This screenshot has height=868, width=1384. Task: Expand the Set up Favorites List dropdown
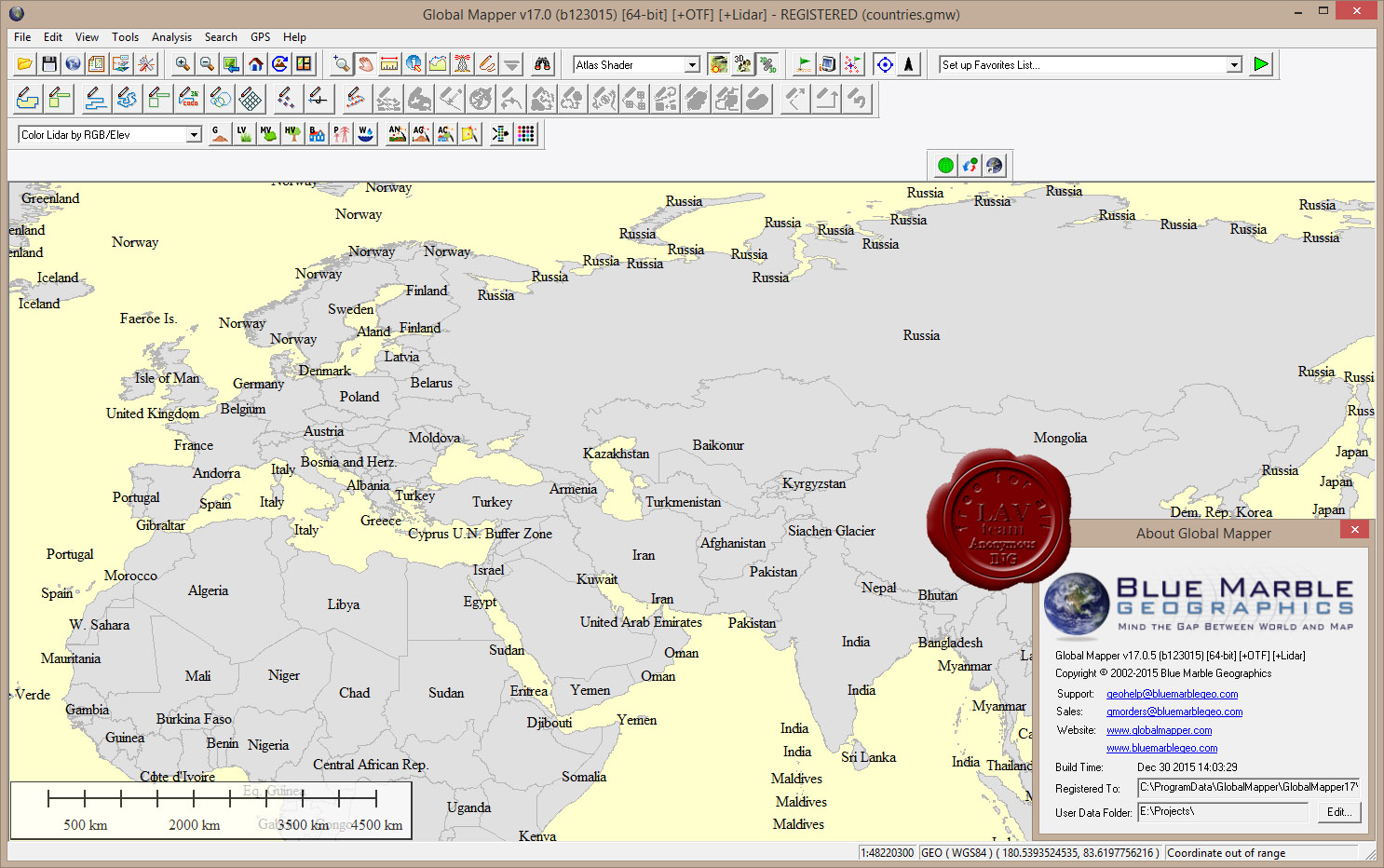tap(1234, 64)
